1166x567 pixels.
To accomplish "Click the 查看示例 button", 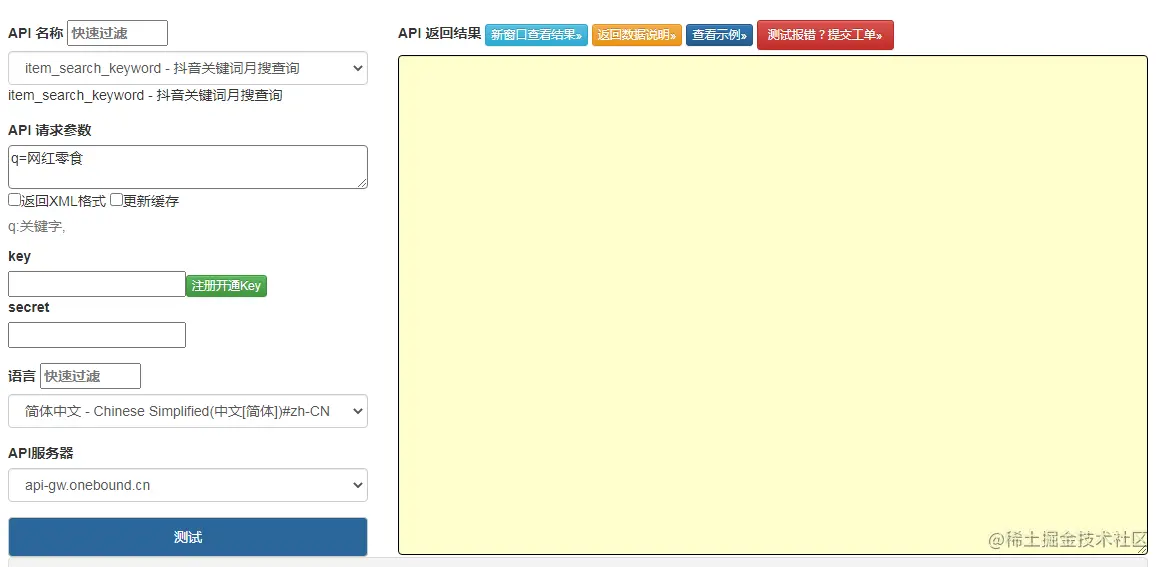I will tap(719, 35).
